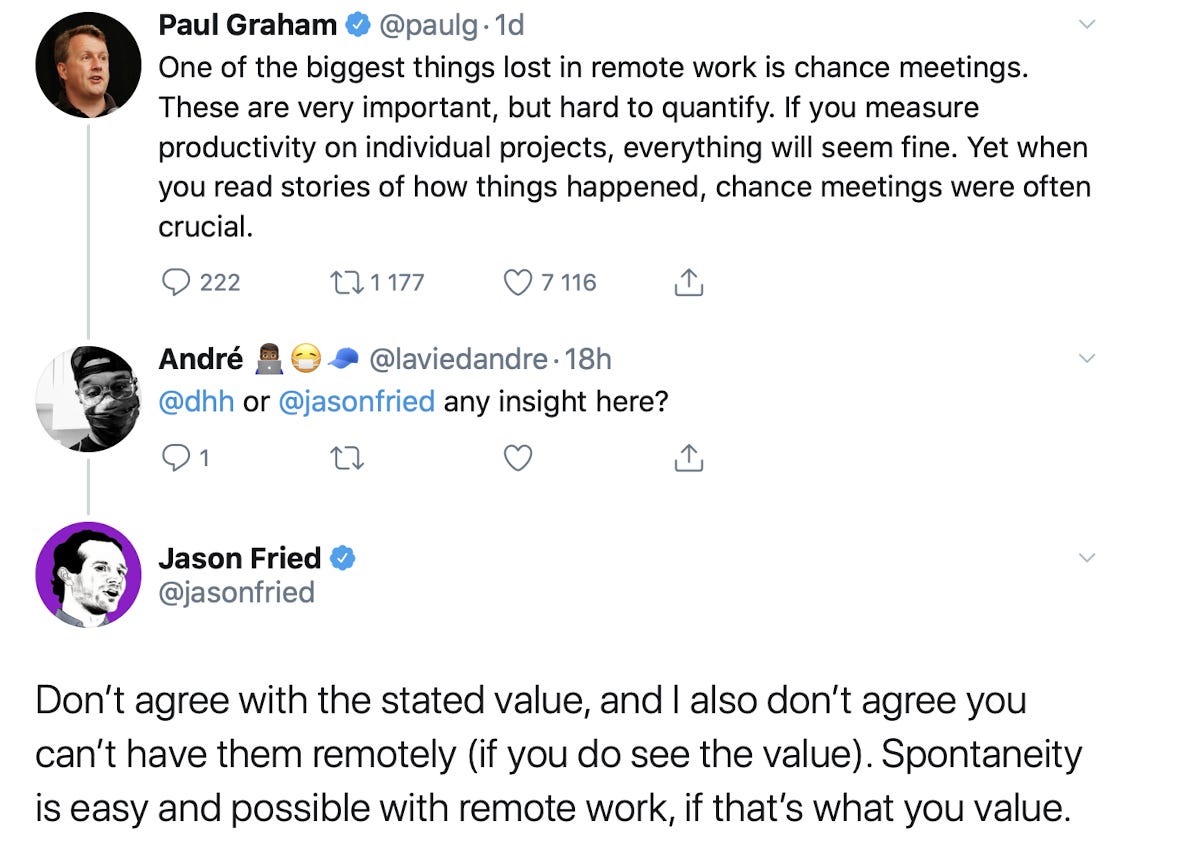This screenshot has width=1180, height=852.
Task: View Paul Graham's profile picture
Action: 88,65
